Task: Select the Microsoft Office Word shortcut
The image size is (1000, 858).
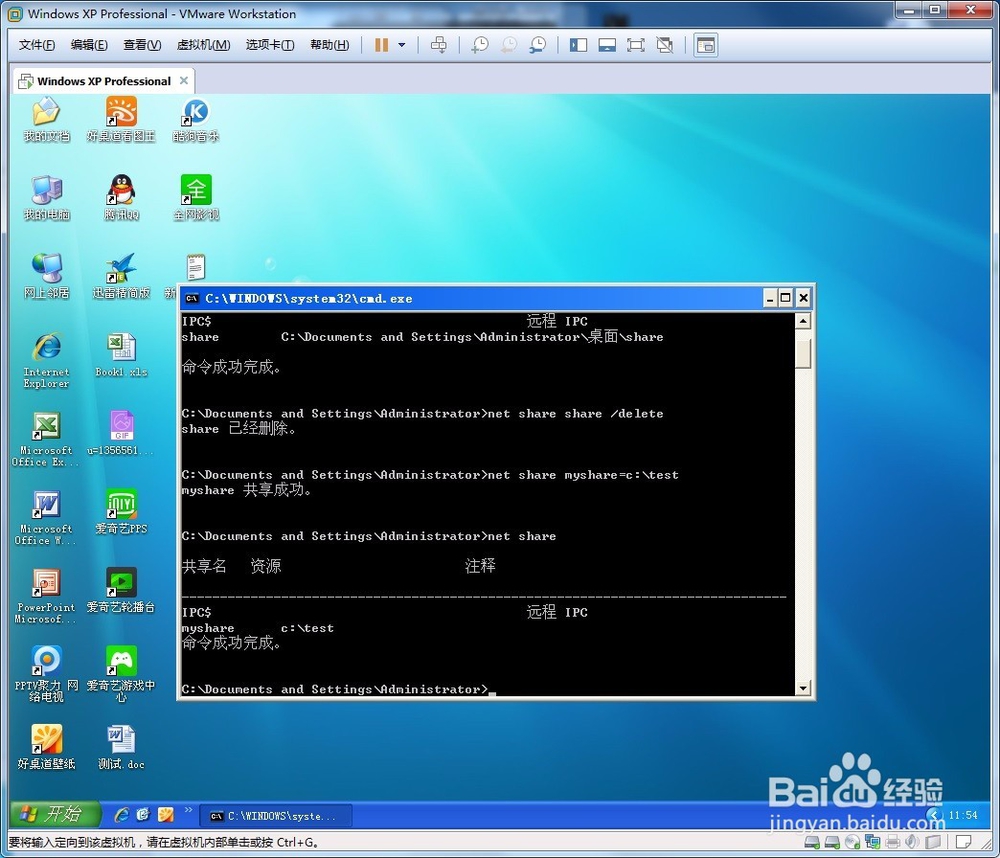Action: [46, 518]
